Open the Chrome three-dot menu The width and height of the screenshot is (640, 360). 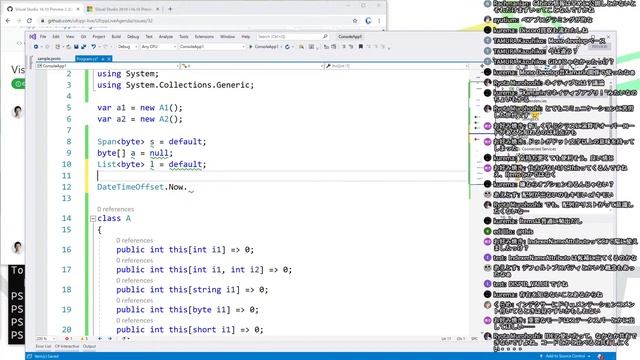pos(379,20)
